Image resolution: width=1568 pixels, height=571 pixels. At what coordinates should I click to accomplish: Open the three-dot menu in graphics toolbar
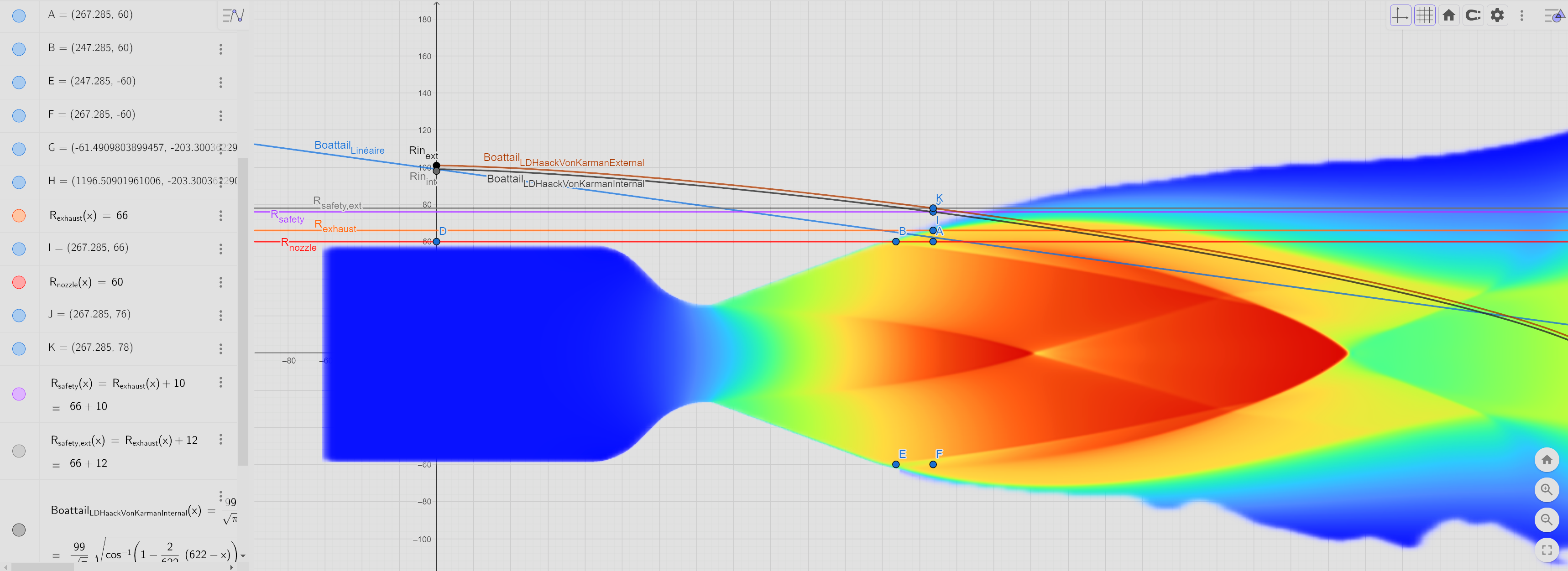click(x=1522, y=15)
